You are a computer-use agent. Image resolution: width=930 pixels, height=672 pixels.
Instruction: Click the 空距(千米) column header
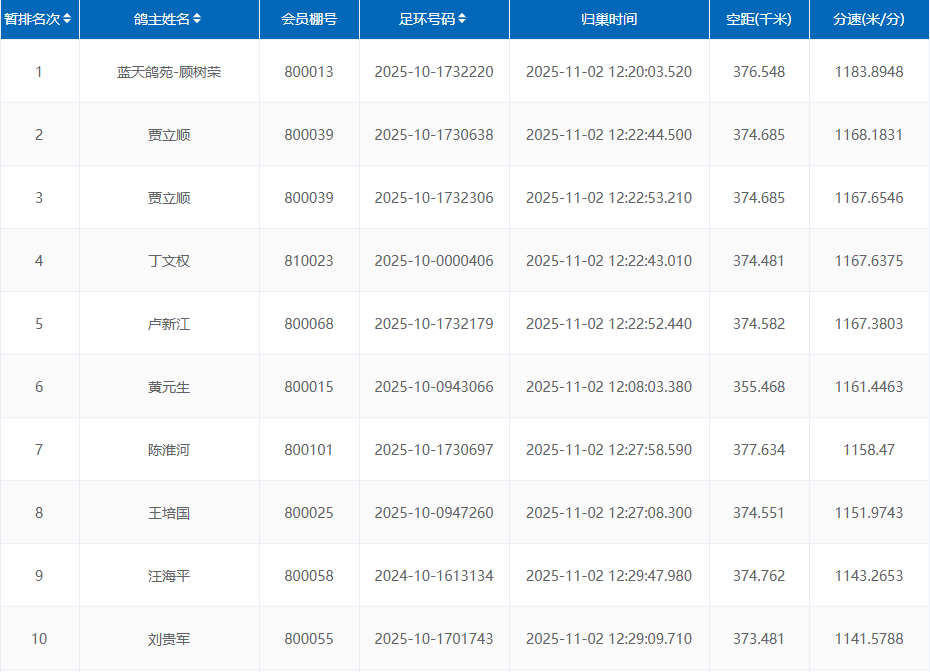pos(759,20)
